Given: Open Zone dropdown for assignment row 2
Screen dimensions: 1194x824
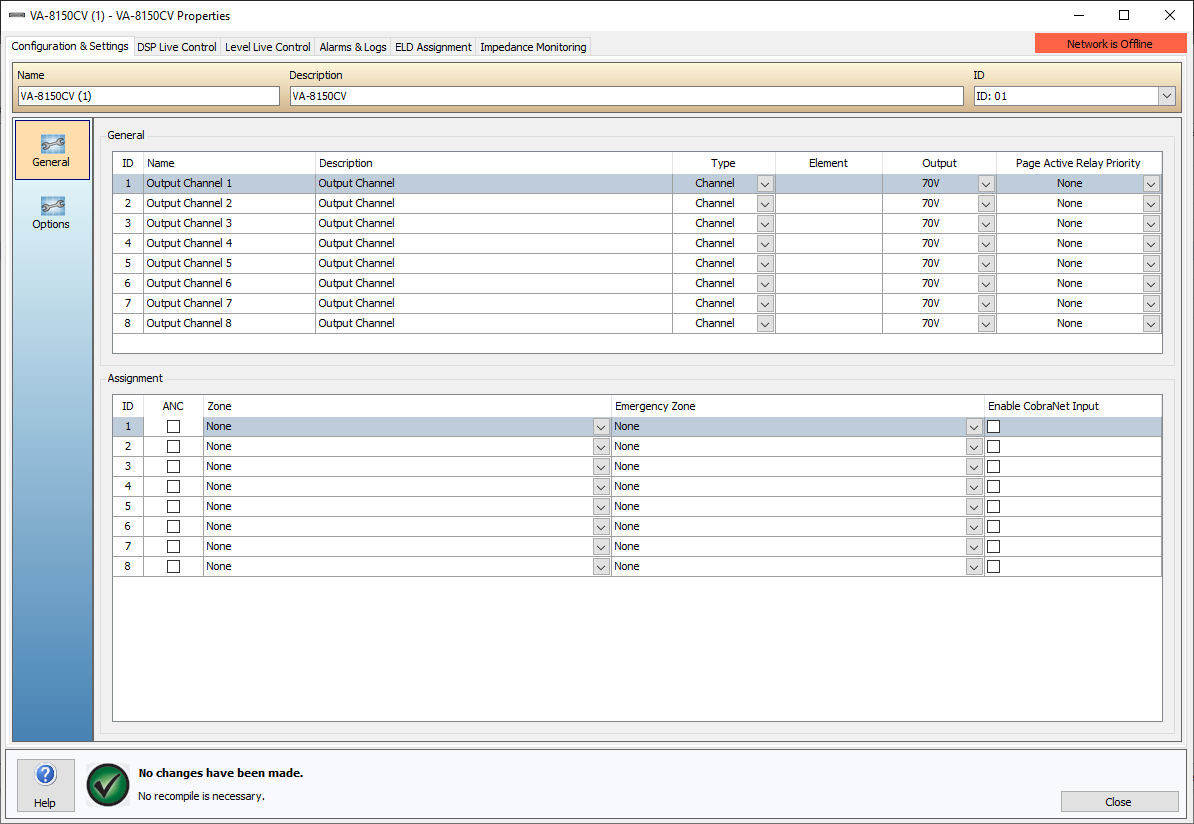Looking at the screenshot, I should [600, 446].
